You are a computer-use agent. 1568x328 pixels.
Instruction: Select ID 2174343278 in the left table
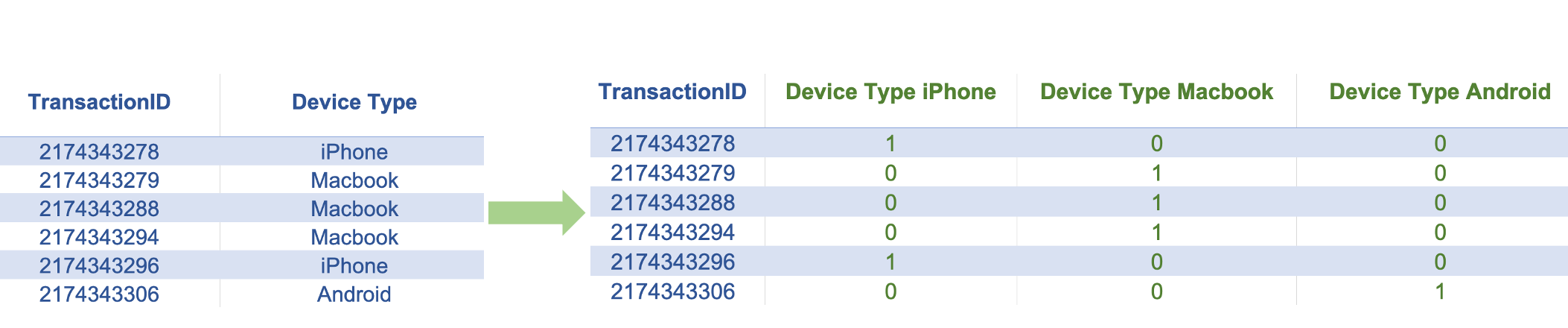99,152
